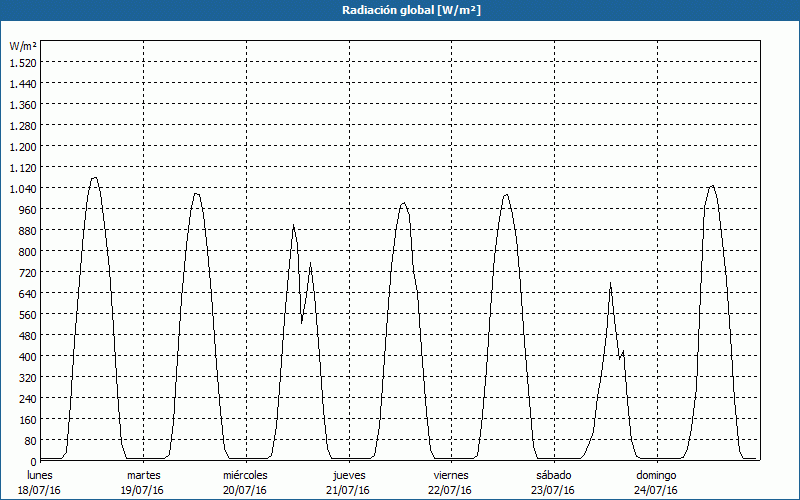Click the peak of Sunday's radiation curve
Screen dimensions: 800x500
[x=712, y=186]
